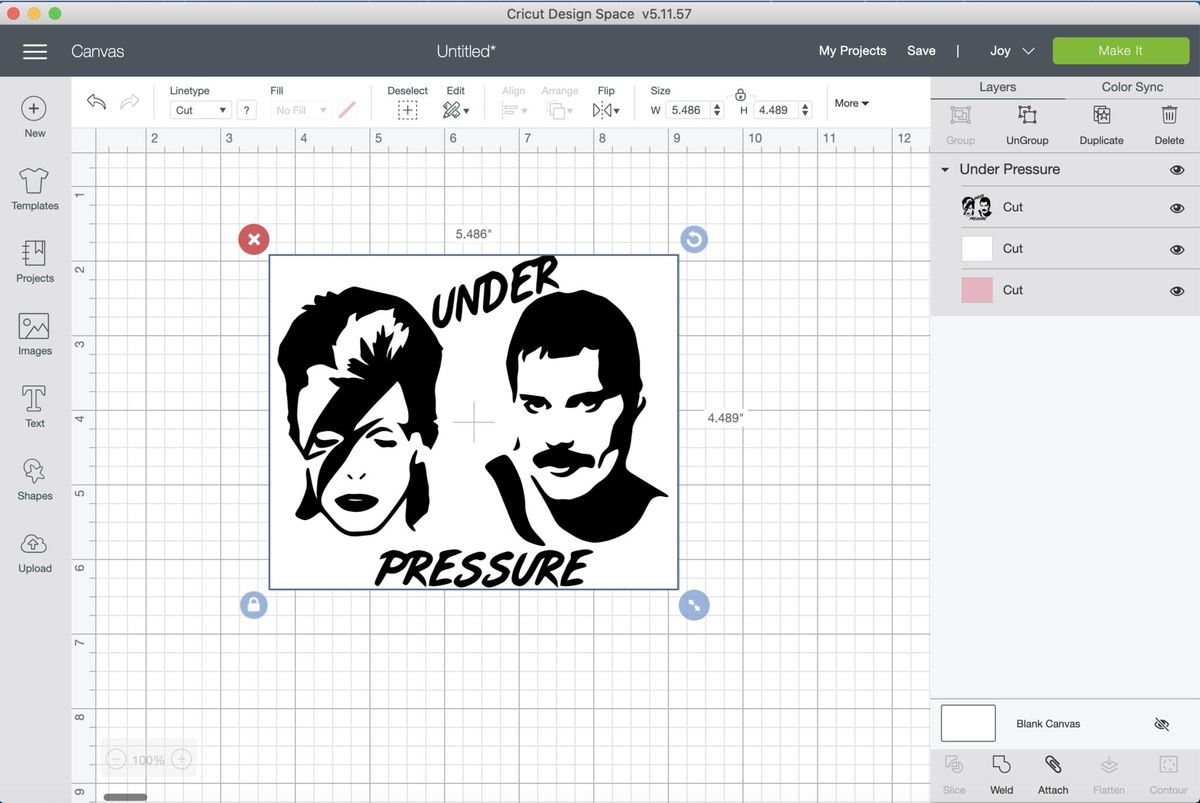Click Save in the header
This screenshot has height=803, width=1200.
(x=921, y=51)
